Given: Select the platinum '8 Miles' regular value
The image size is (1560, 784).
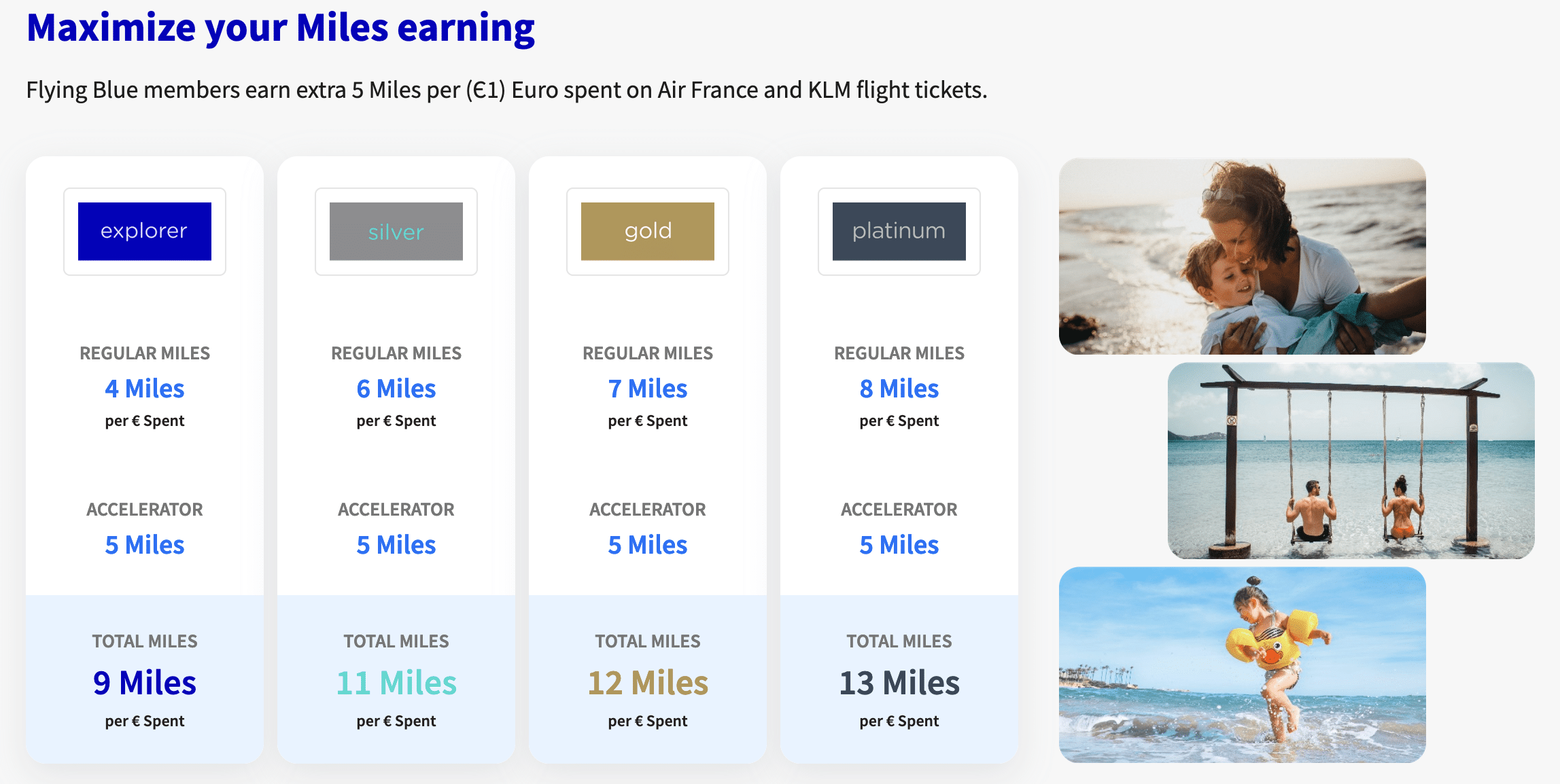Looking at the screenshot, I should pyautogui.click(x=899, y=389).
